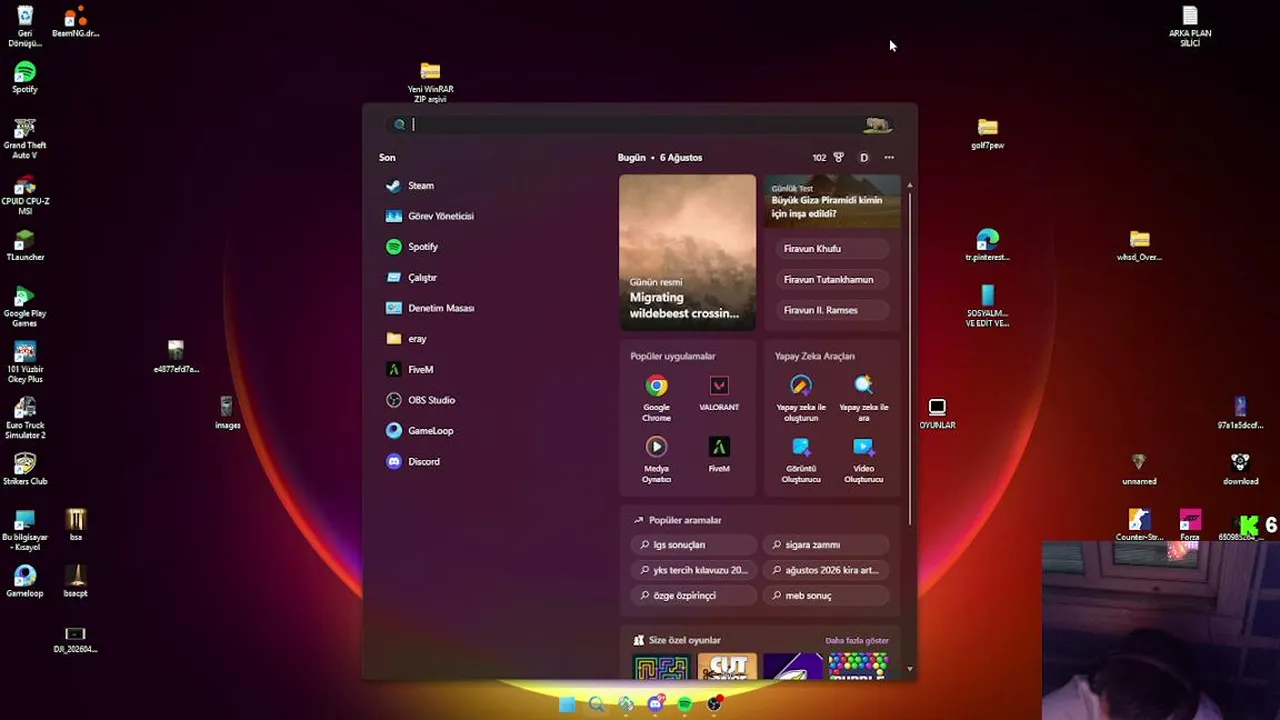Click the search highlight image in search bar
Screen dimensions: 1280x720
pyautogui.click(x=878, y=125)
